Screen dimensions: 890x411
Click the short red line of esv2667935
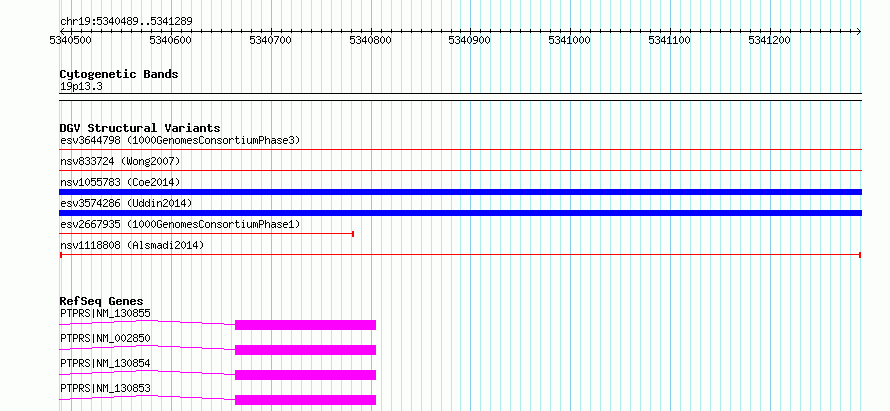tap(207, 233)
